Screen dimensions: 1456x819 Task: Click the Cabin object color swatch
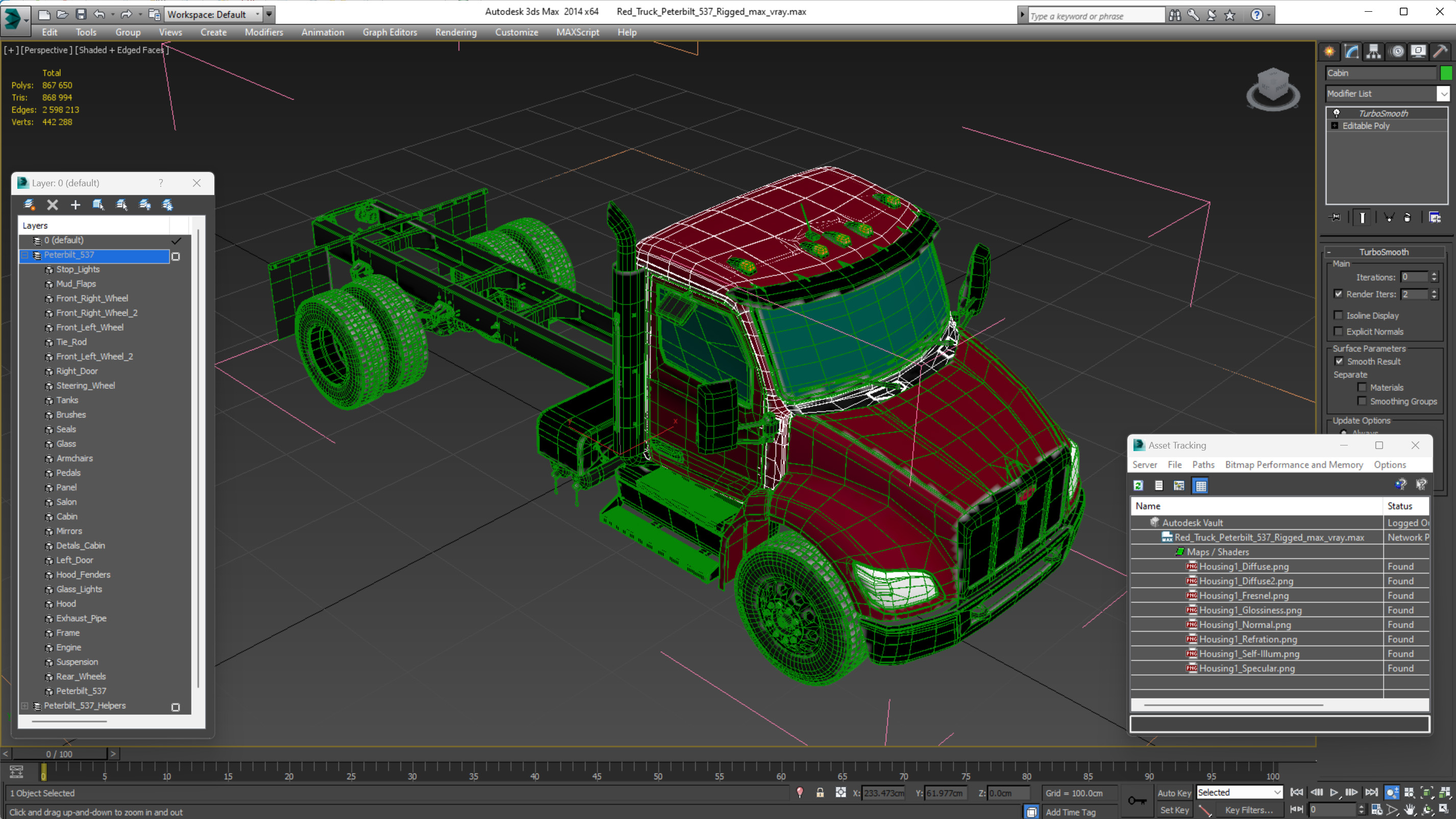(1446, 73)
